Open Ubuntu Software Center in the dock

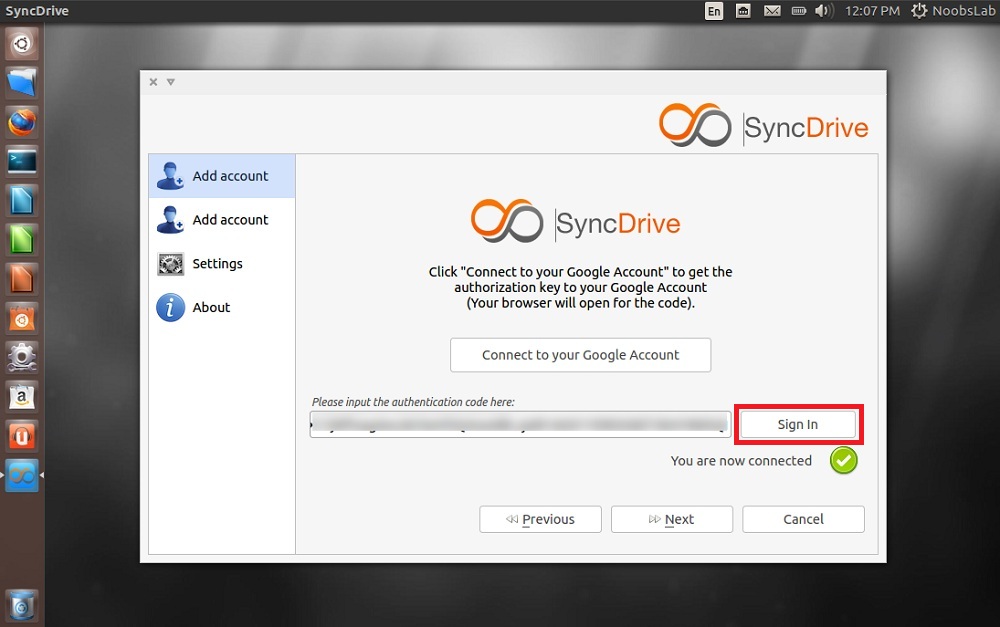tap(22, 318)
